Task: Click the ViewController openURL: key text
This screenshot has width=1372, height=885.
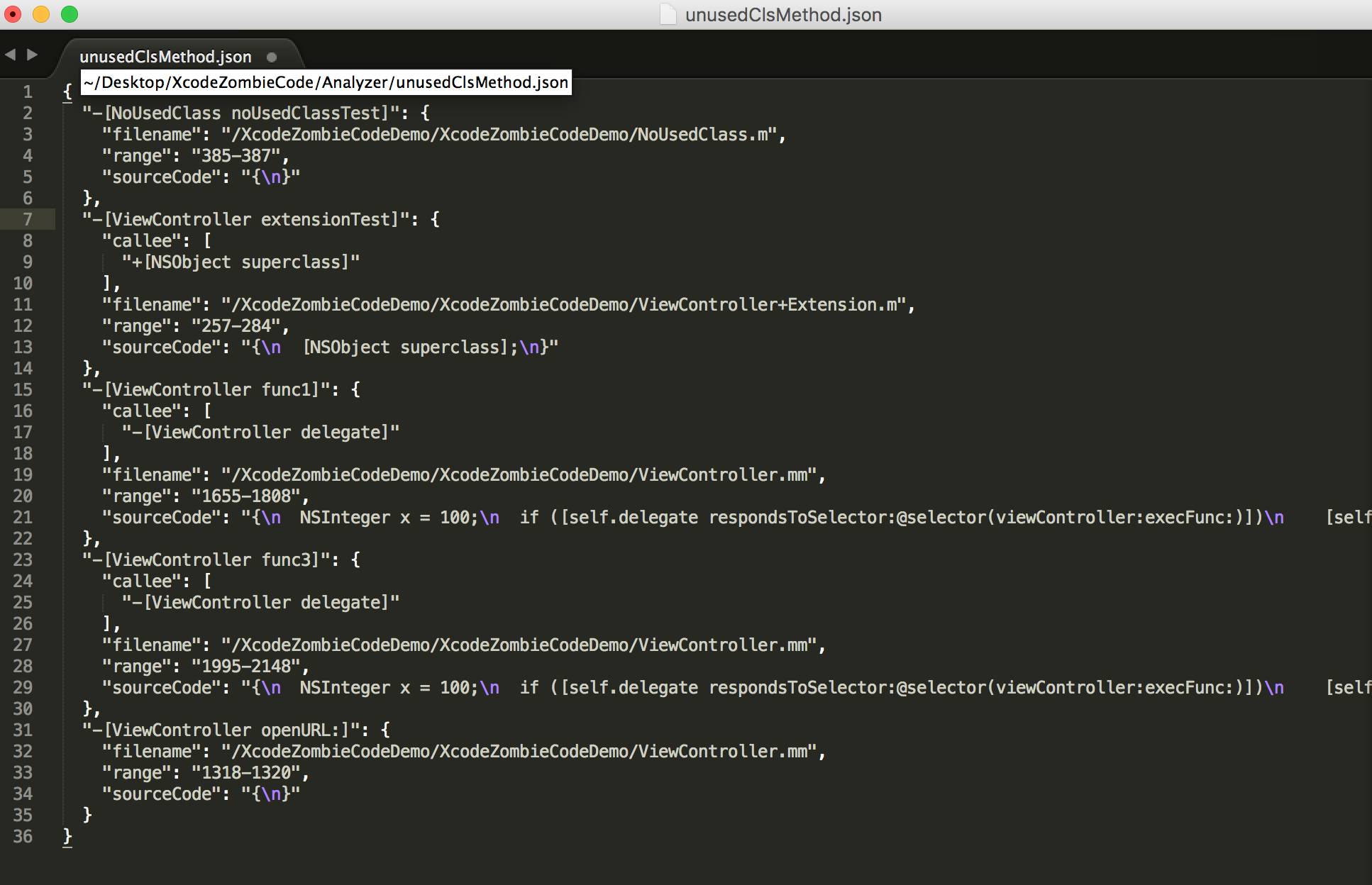Action: point(226,730)
